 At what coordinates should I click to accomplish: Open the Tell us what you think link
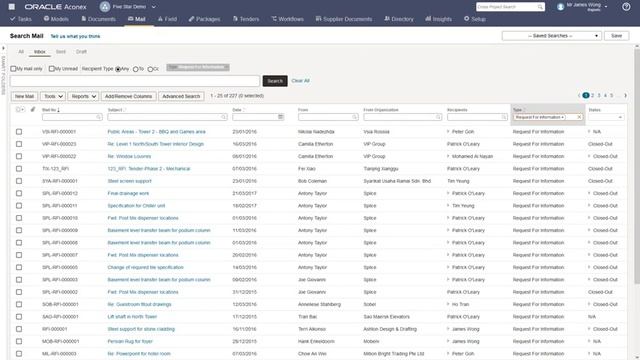pos(75,36)
